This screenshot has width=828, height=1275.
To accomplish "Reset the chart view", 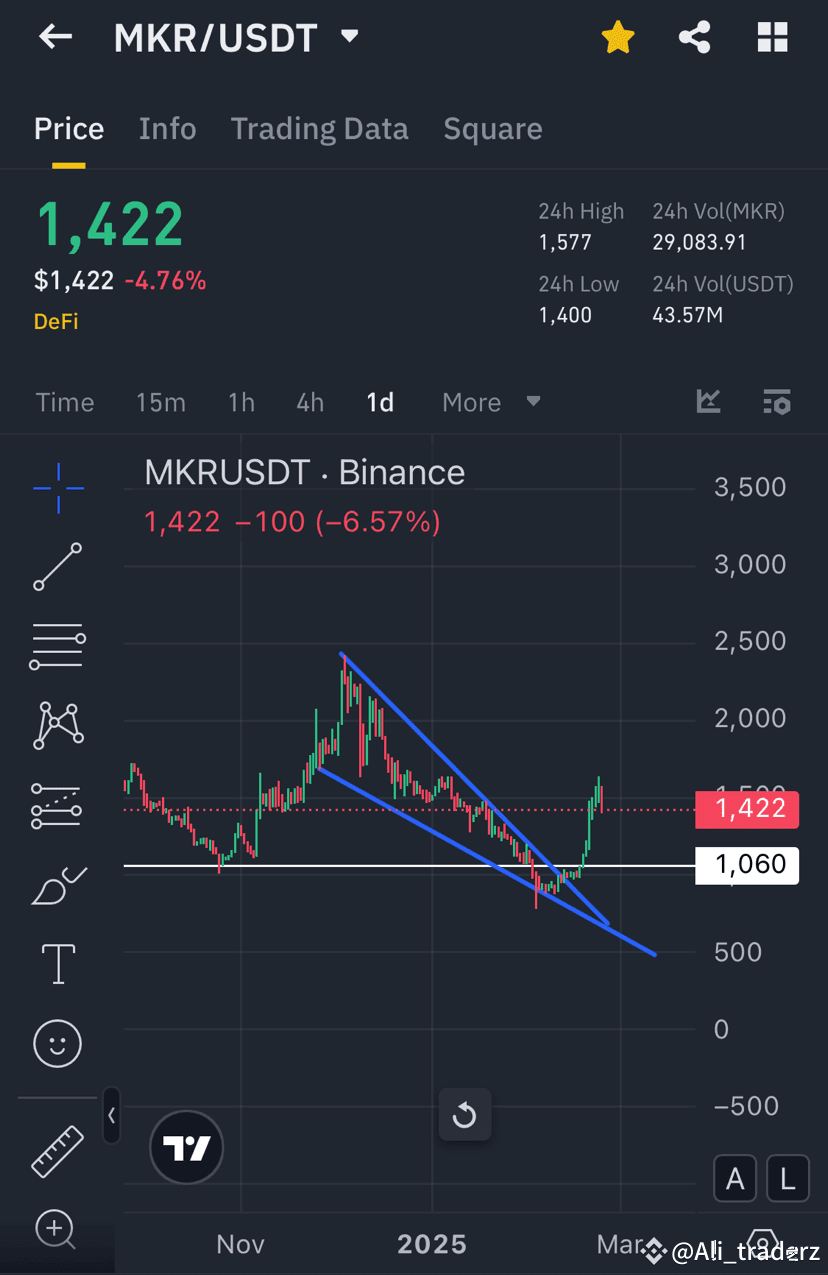I will tap(465, 1115).
